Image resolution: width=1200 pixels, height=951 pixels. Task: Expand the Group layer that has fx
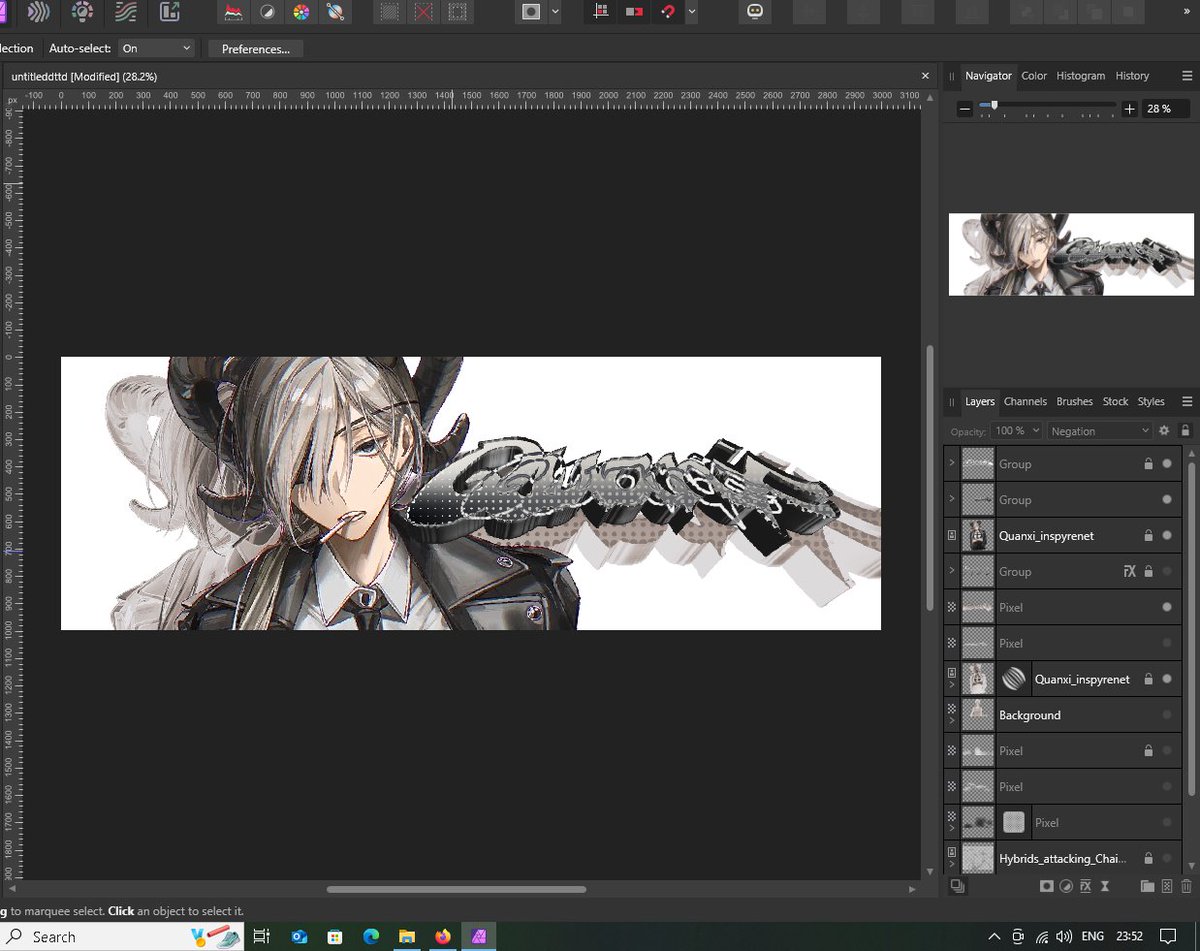tap(951, 571)
